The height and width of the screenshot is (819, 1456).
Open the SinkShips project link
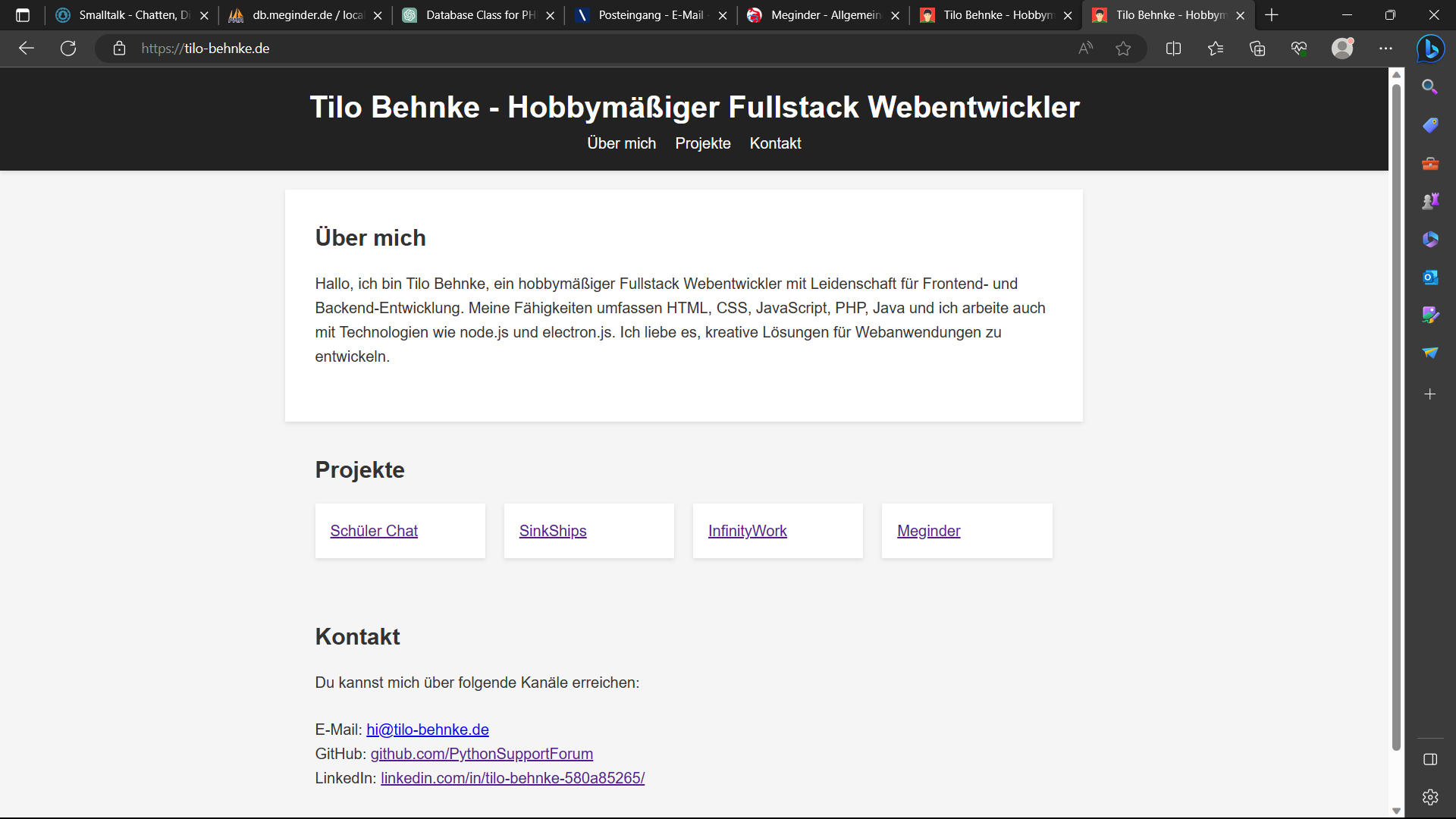coord(553,531)
